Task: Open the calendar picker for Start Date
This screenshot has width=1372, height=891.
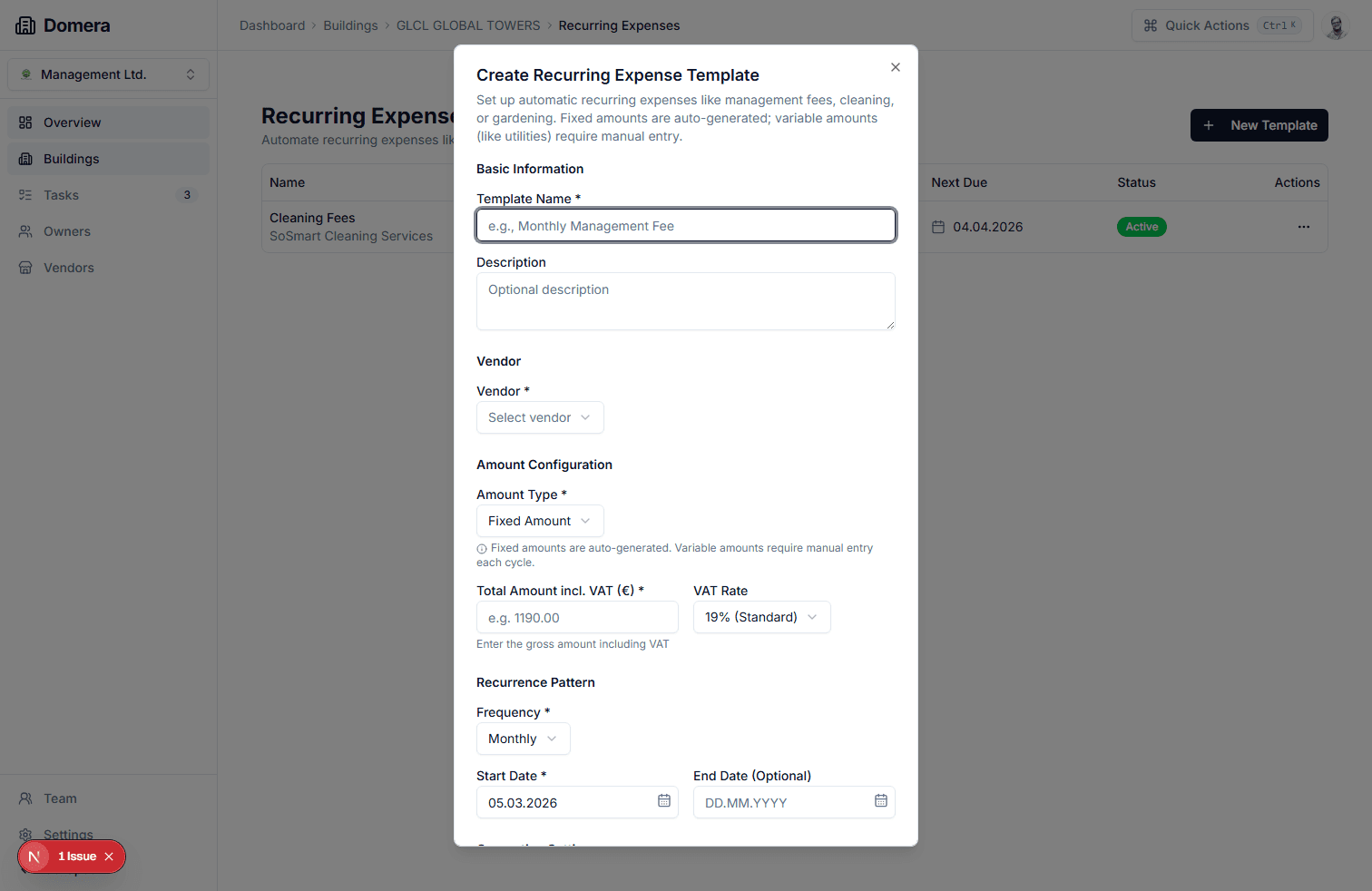Action: click(662, 801)
